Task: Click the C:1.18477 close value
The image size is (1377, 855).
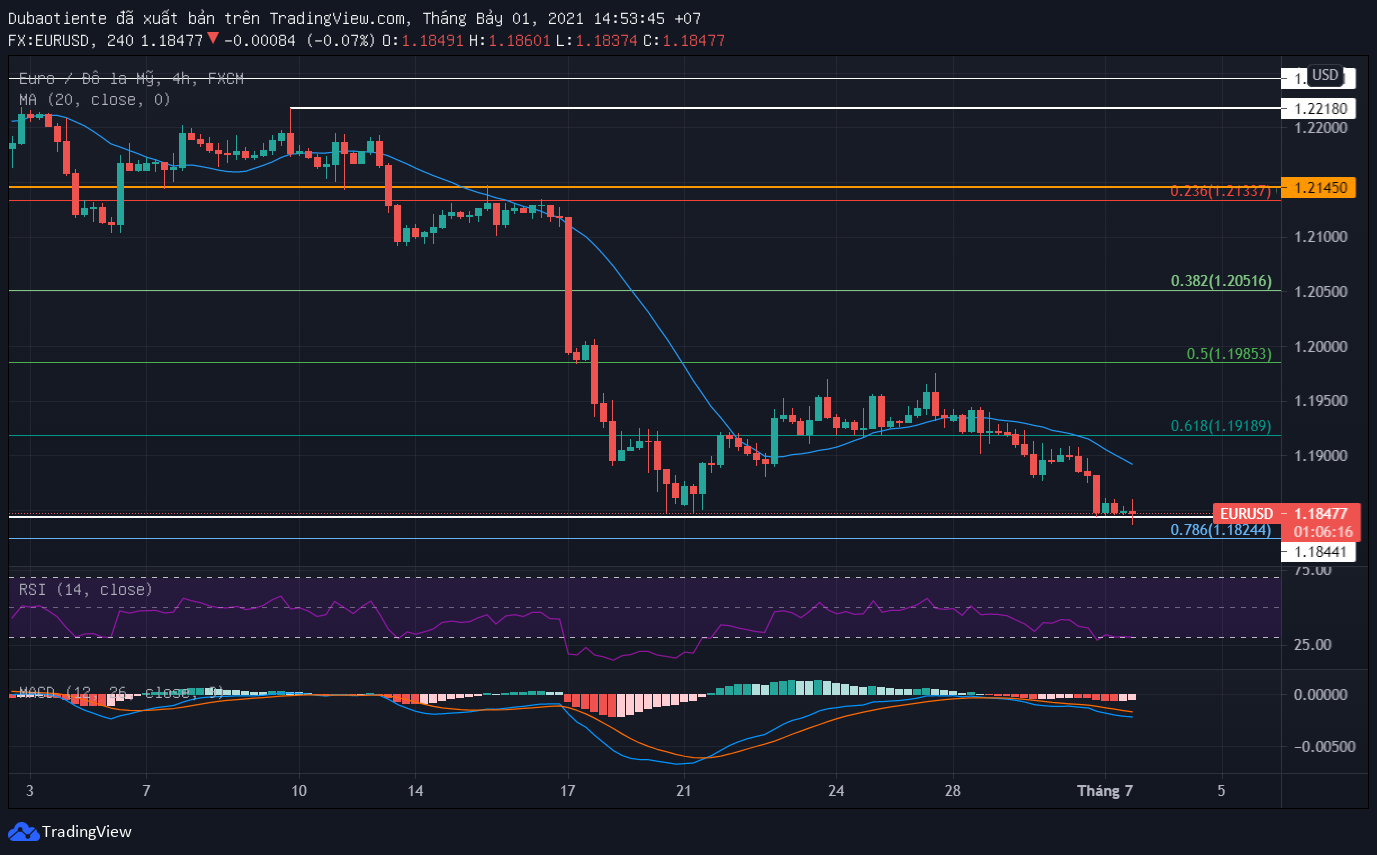Action: point(684,40)
